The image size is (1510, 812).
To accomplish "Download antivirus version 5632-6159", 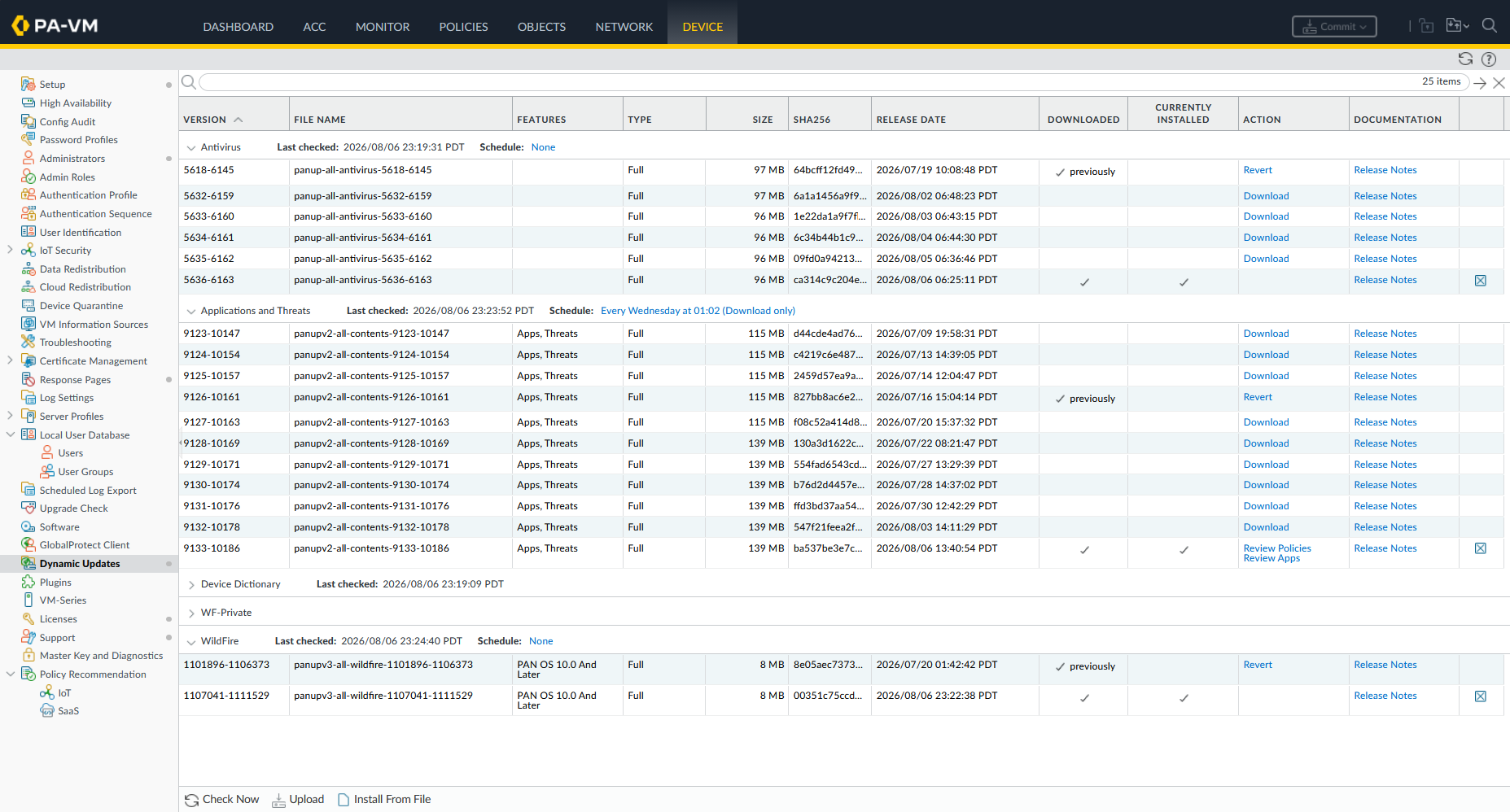I will tap(1266, 196).
